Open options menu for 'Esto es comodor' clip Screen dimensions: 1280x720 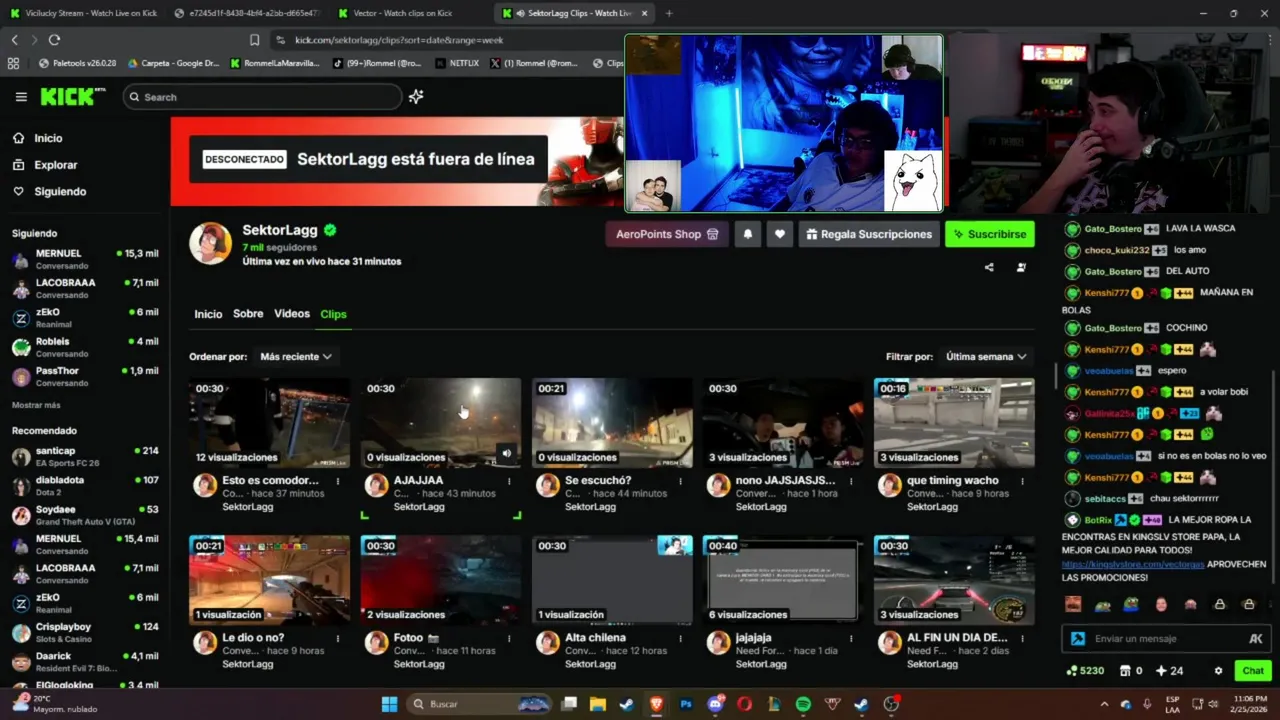[x=338, y=481]
